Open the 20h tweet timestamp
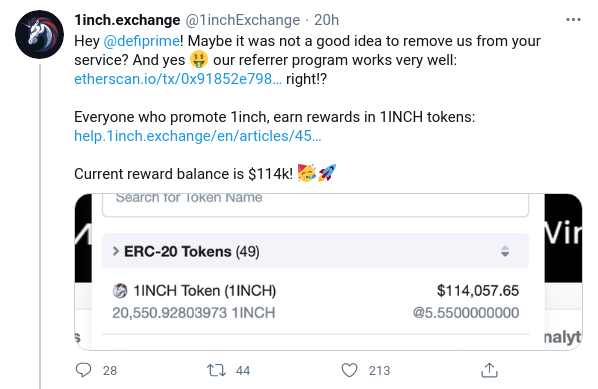Viewport: 598px width, 389px height. tap(326, 20)
